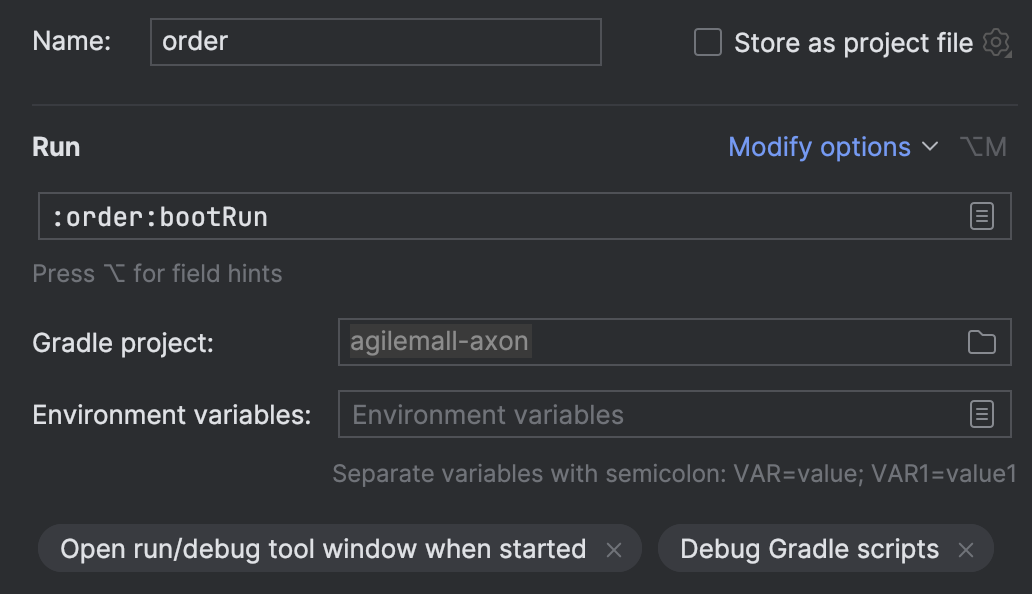Click the 'Run' section heading
Viewport: 1032px width, 594px height.
point(56,147)
